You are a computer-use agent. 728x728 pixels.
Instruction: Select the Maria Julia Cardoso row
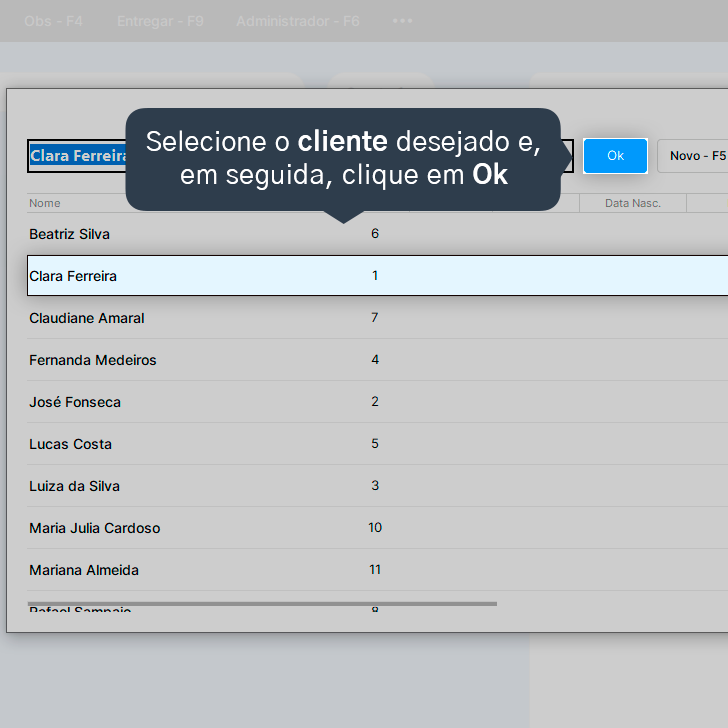[x=377, y=528]
